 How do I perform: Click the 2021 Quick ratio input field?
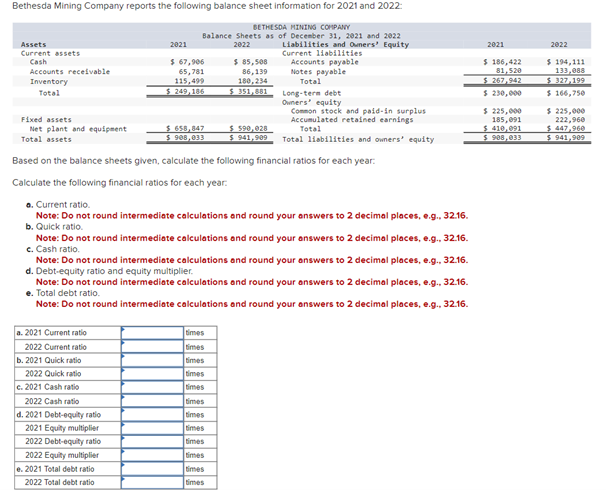152,360
